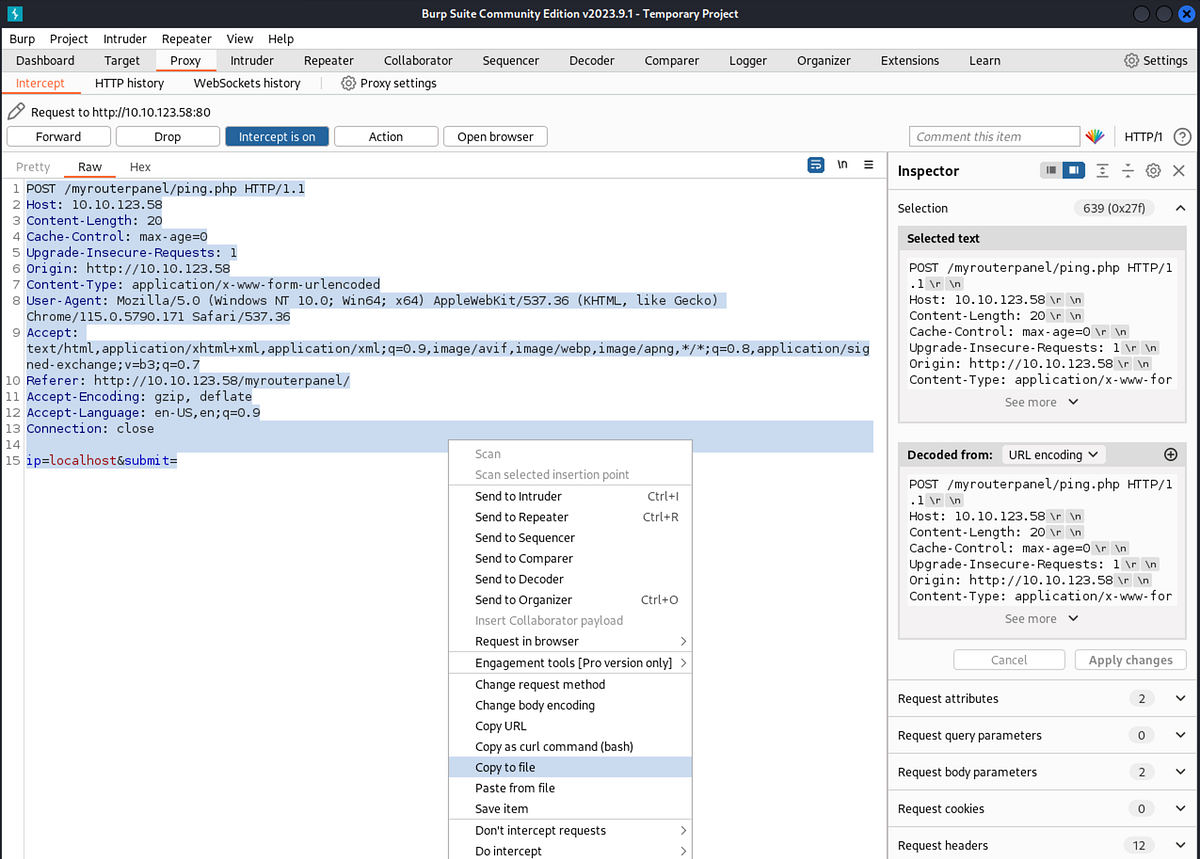
Task: Open Inspector settings gear icon
Action: (1153, 171)
